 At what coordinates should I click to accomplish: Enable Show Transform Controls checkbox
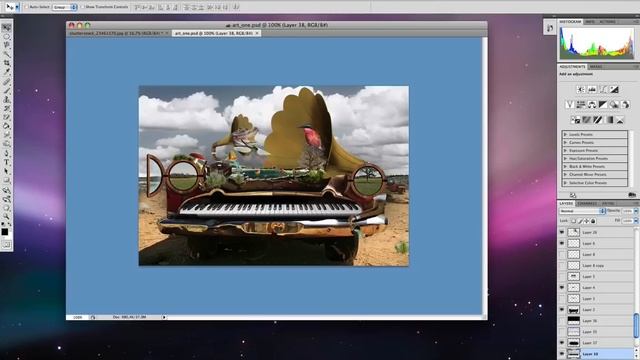[x=82, y=7]
